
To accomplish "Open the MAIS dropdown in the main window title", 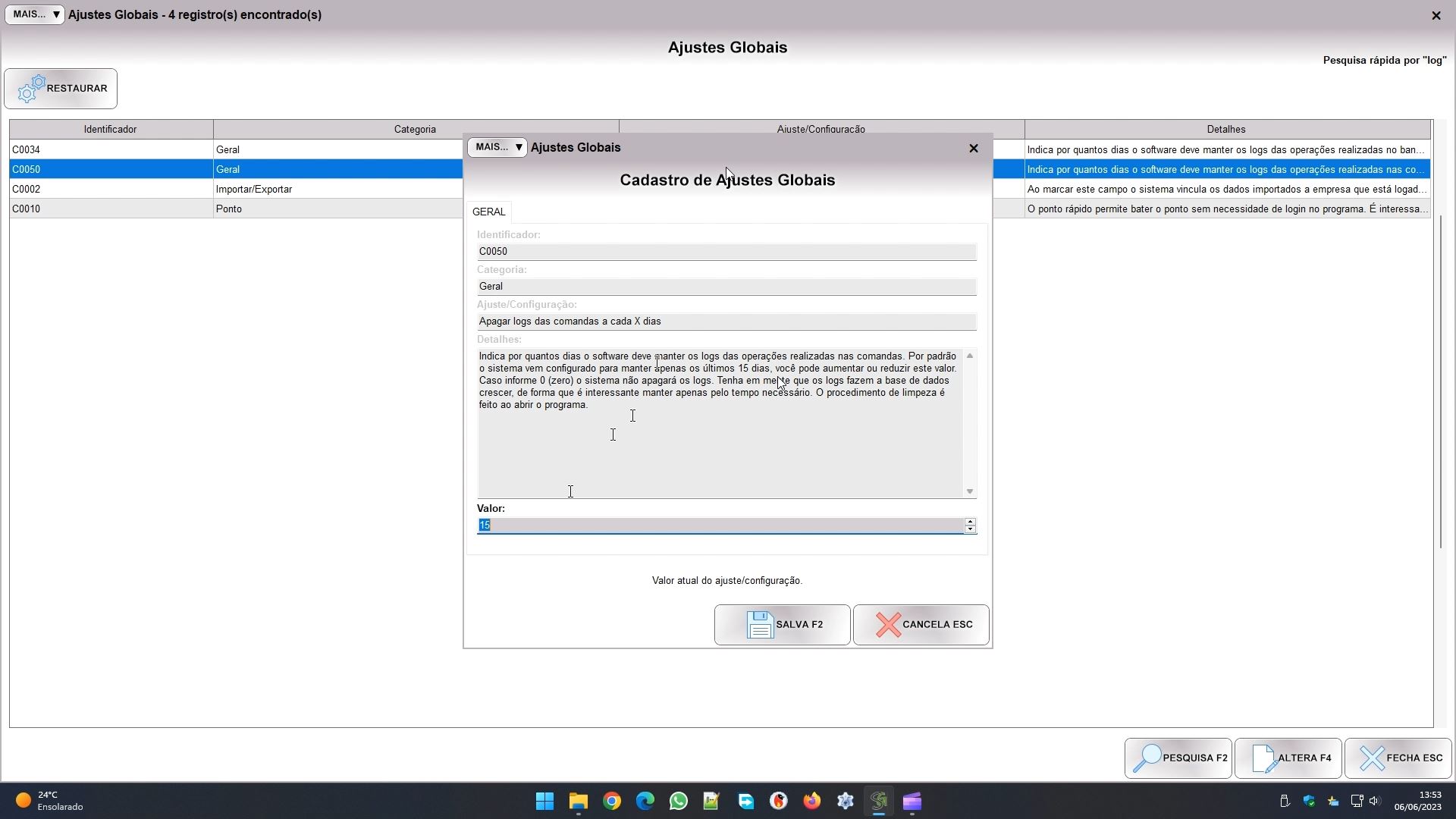I will point(34,14).
